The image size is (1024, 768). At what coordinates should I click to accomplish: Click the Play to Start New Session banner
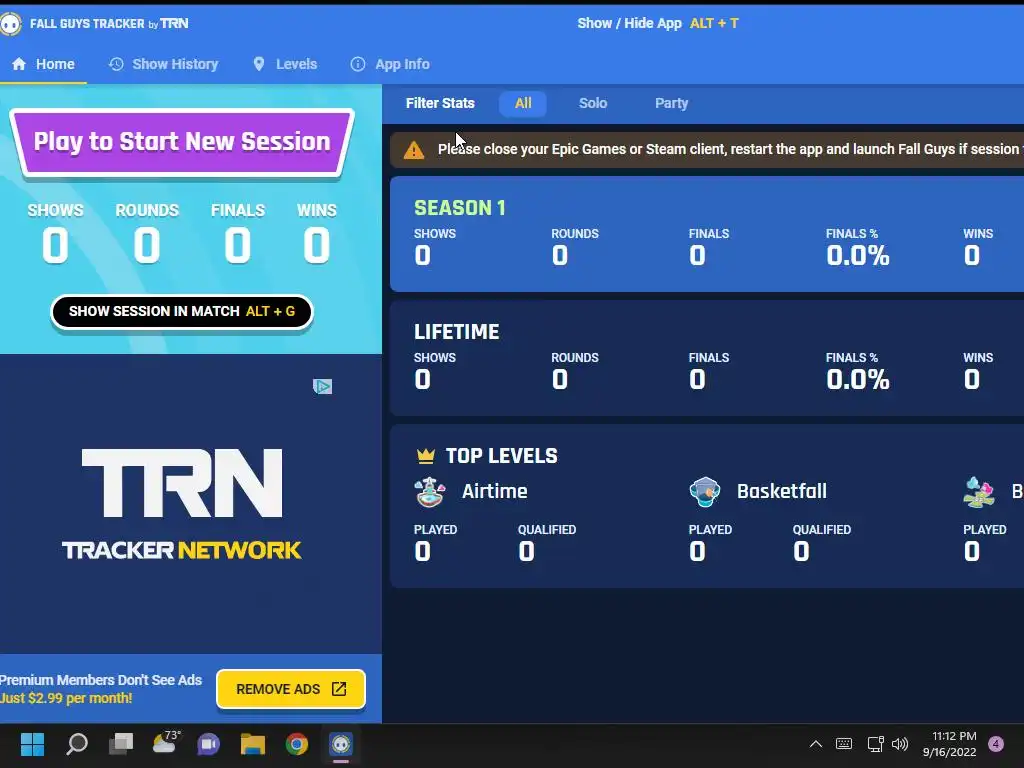click(x=182, y=142)
